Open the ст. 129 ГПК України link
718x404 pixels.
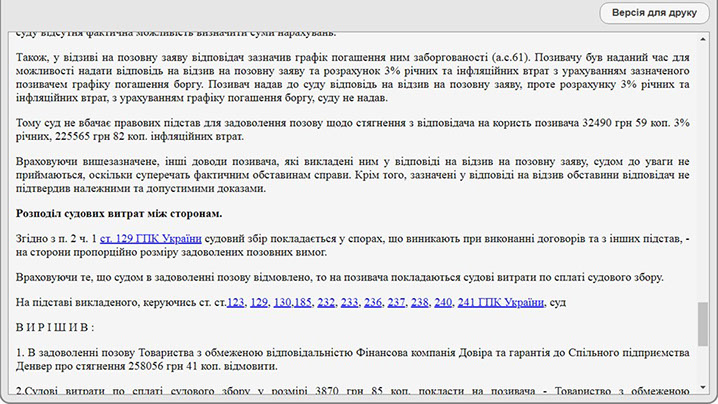151,239
